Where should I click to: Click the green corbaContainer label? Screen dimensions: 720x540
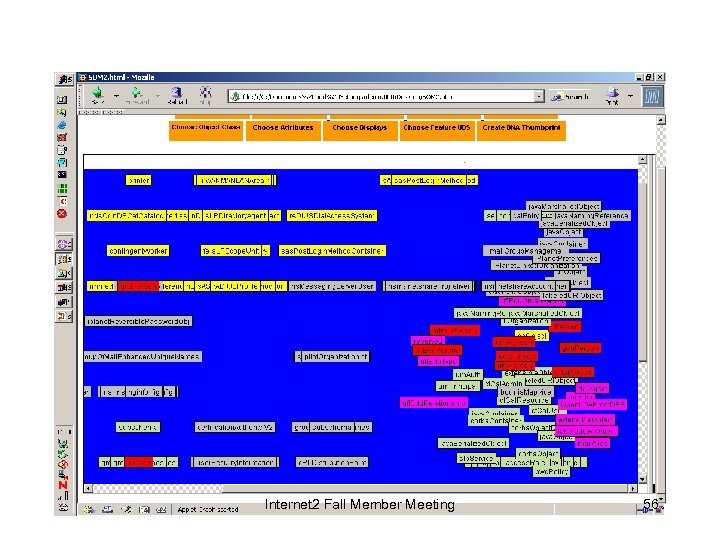(x=495, y=420)
